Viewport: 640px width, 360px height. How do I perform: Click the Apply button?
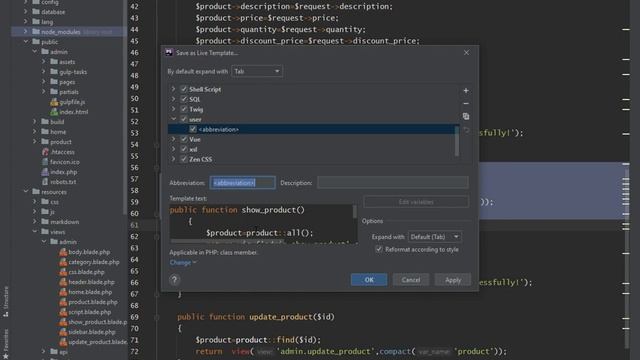click(x=453, y=280)
